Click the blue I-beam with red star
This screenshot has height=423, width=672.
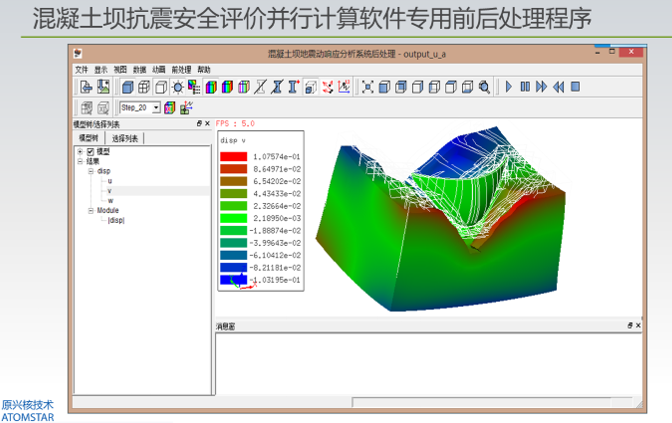tap(294, 87)
